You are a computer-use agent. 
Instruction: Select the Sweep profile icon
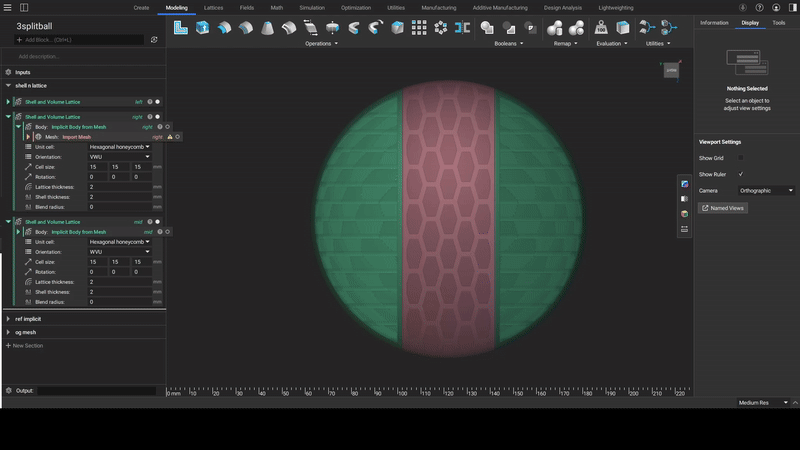point(354,28)
